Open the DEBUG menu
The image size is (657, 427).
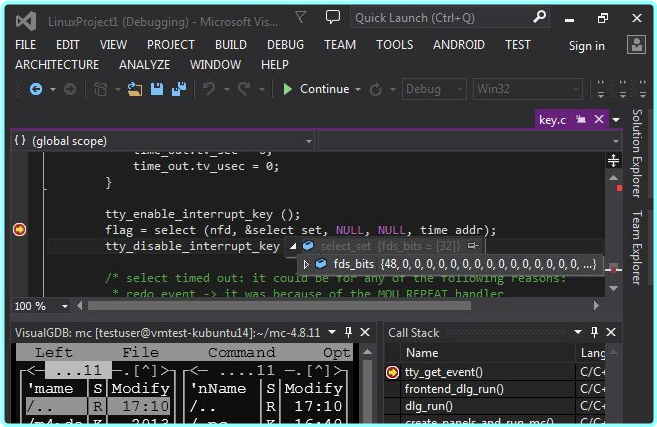(285, 45)
